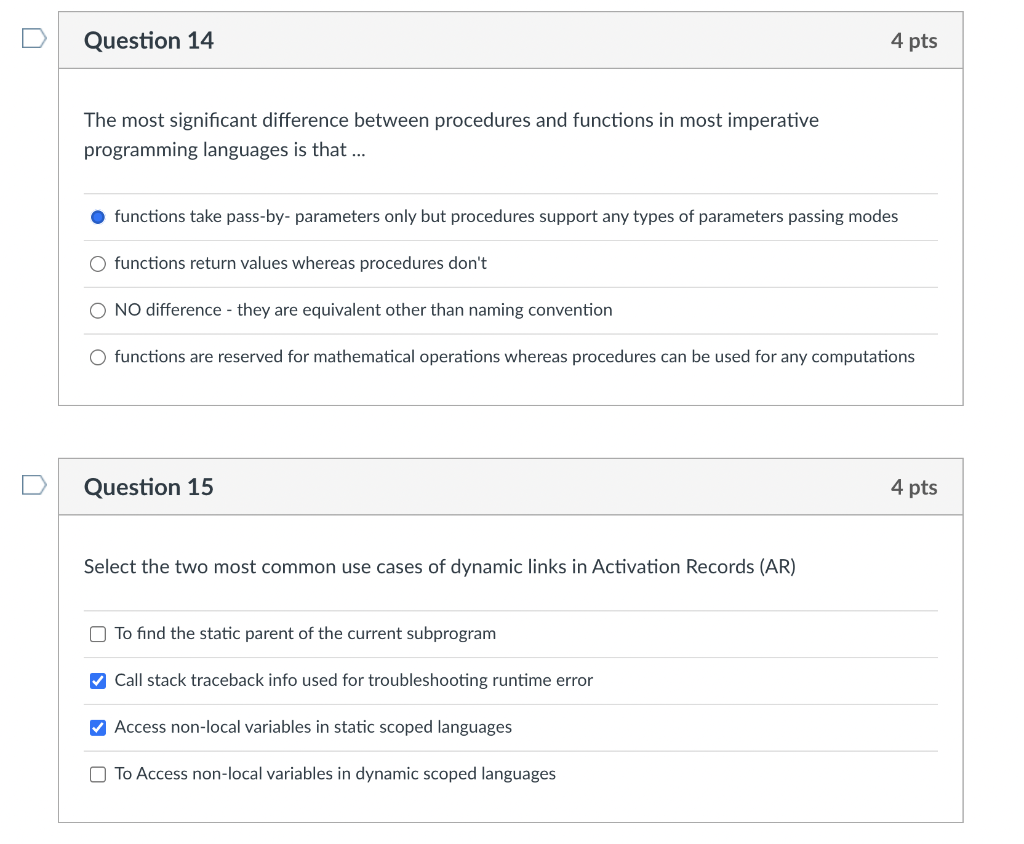The width and height of the screenshot is (1024, 844).
Task: Choose the 'NO difference' radio circle
Action: click(98, 311)
